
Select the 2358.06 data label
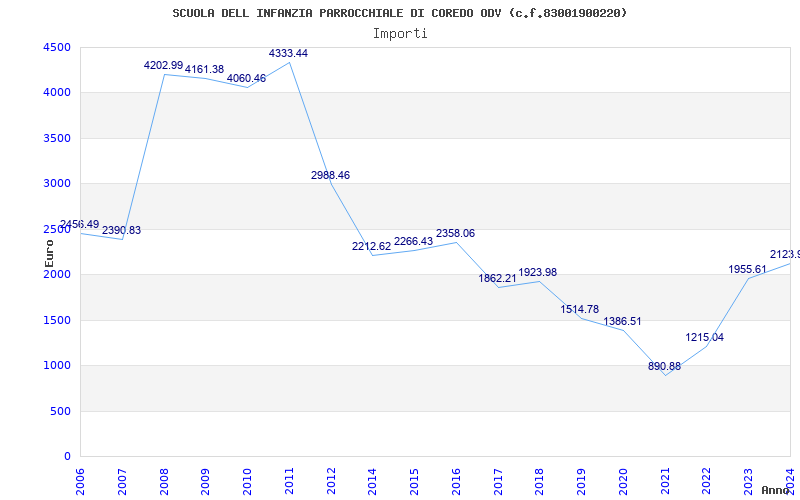point(455,233)
